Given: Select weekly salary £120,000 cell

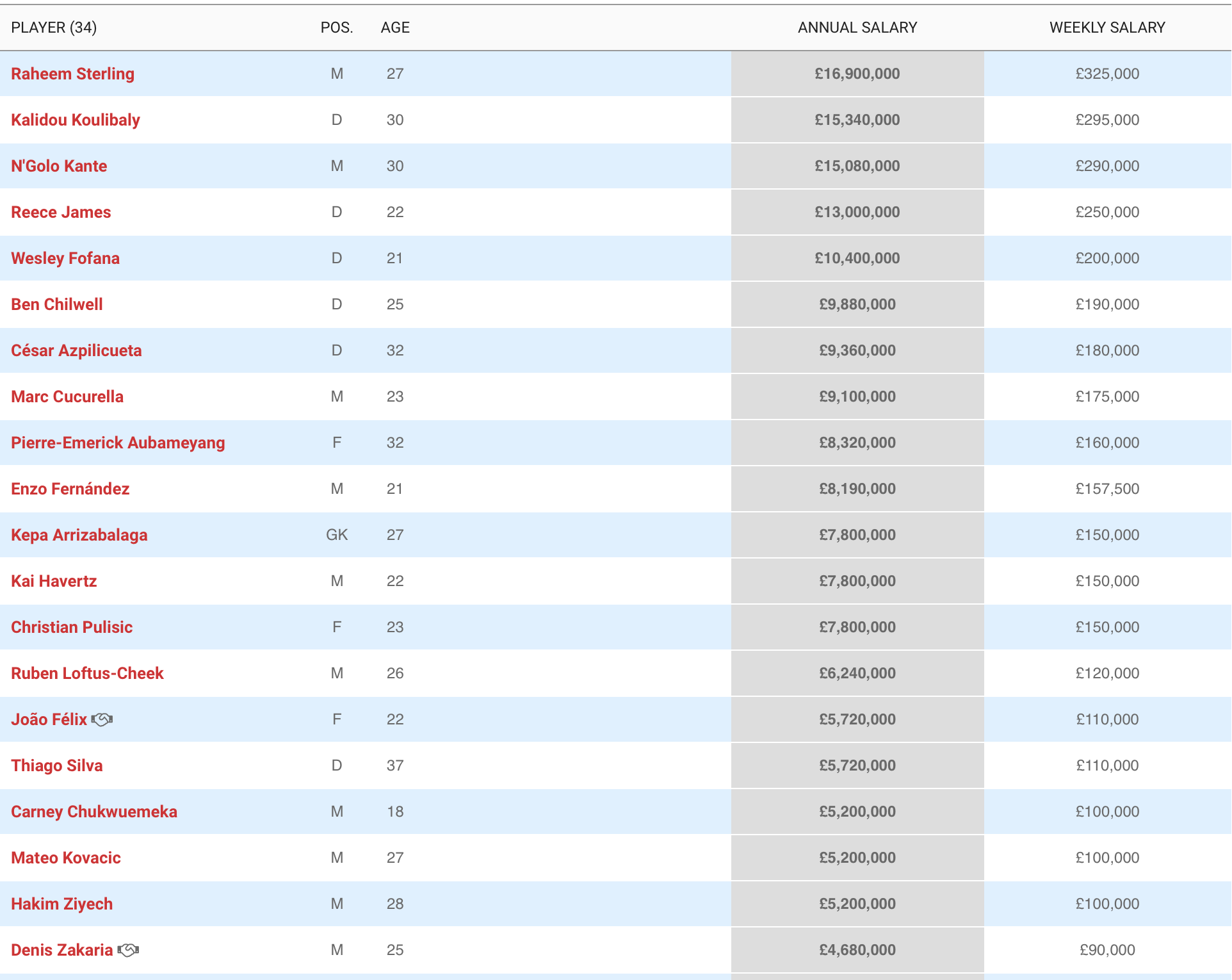Looking at the screenshot, I should 1107,673.
